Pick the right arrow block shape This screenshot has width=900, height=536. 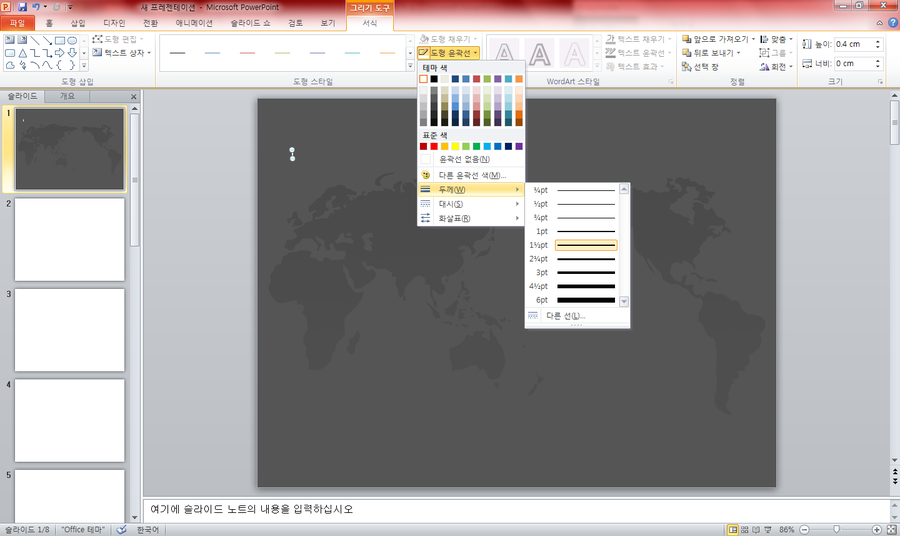60,53
